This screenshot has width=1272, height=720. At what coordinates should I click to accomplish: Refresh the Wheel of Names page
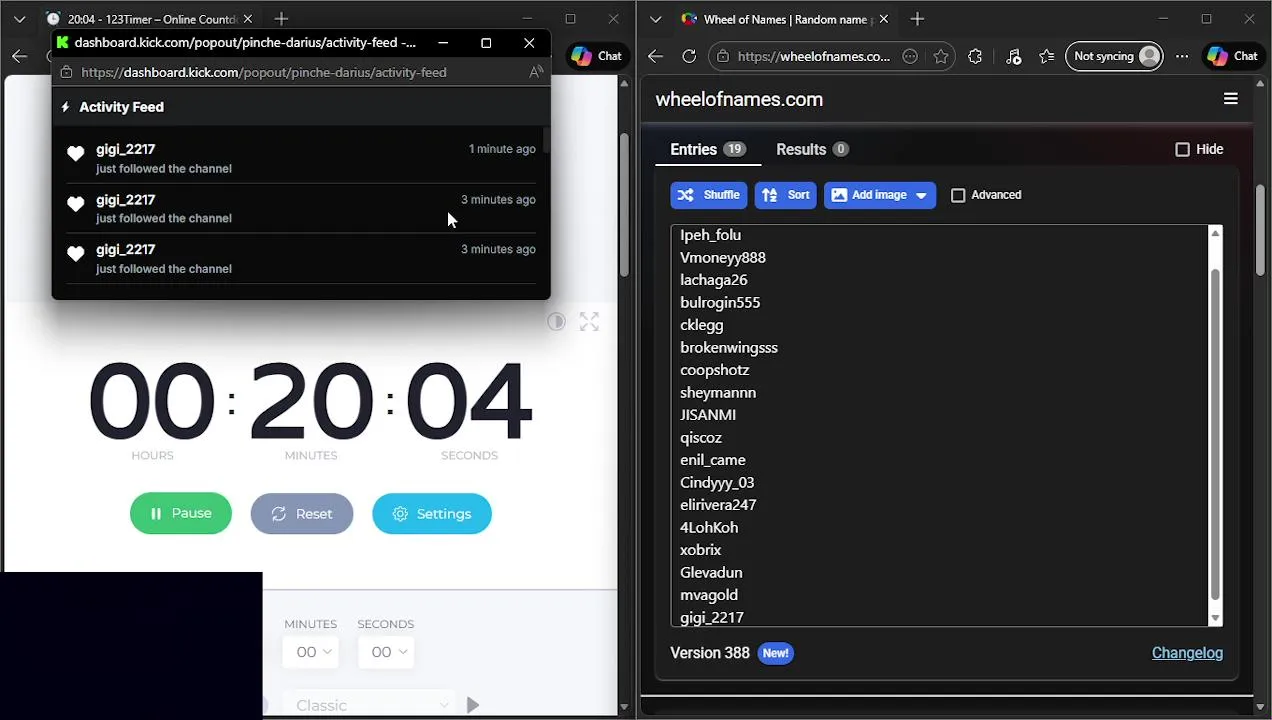(689, 56)
